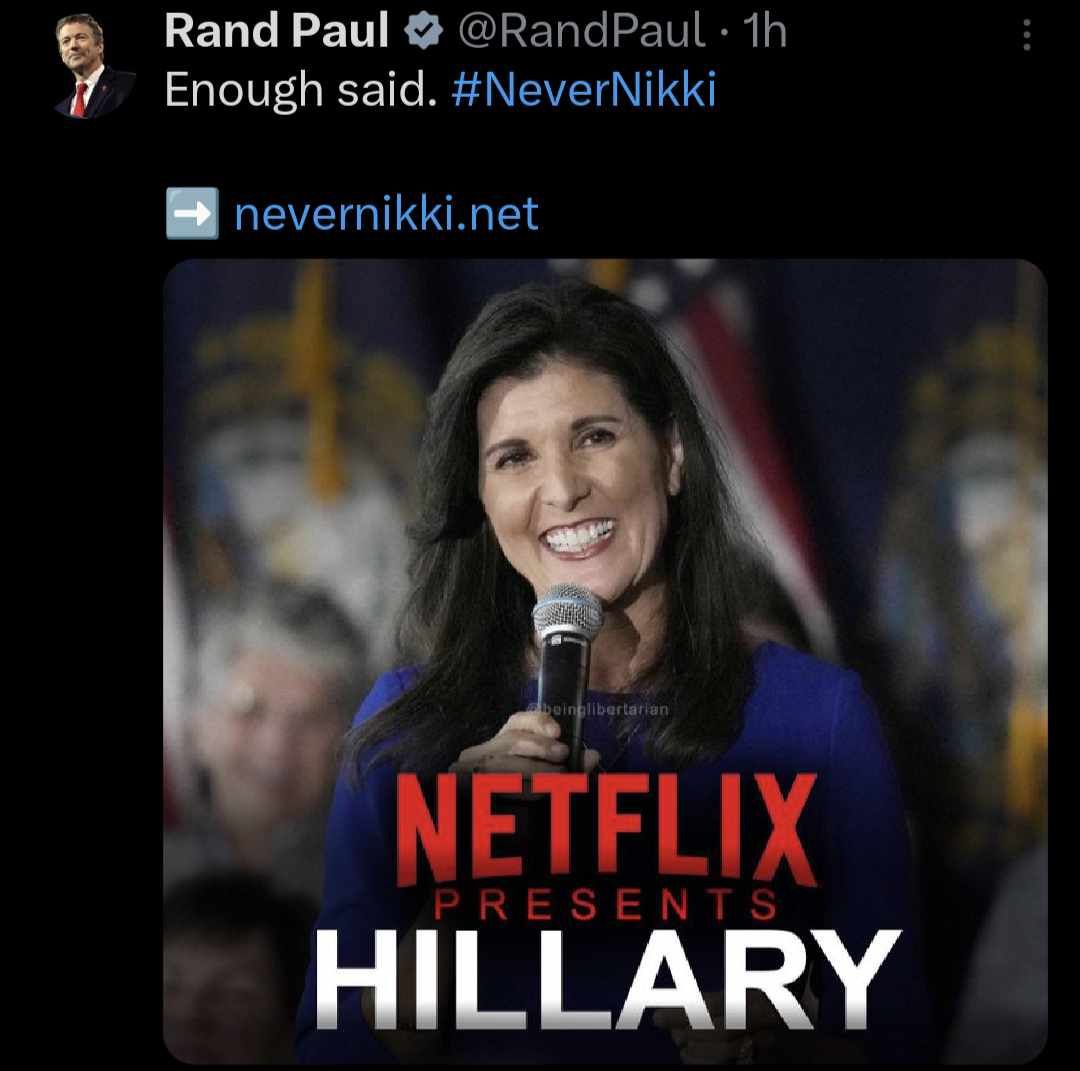
Task: Click the @beinglibertarian watermark on image
Action: pos(597,709)
